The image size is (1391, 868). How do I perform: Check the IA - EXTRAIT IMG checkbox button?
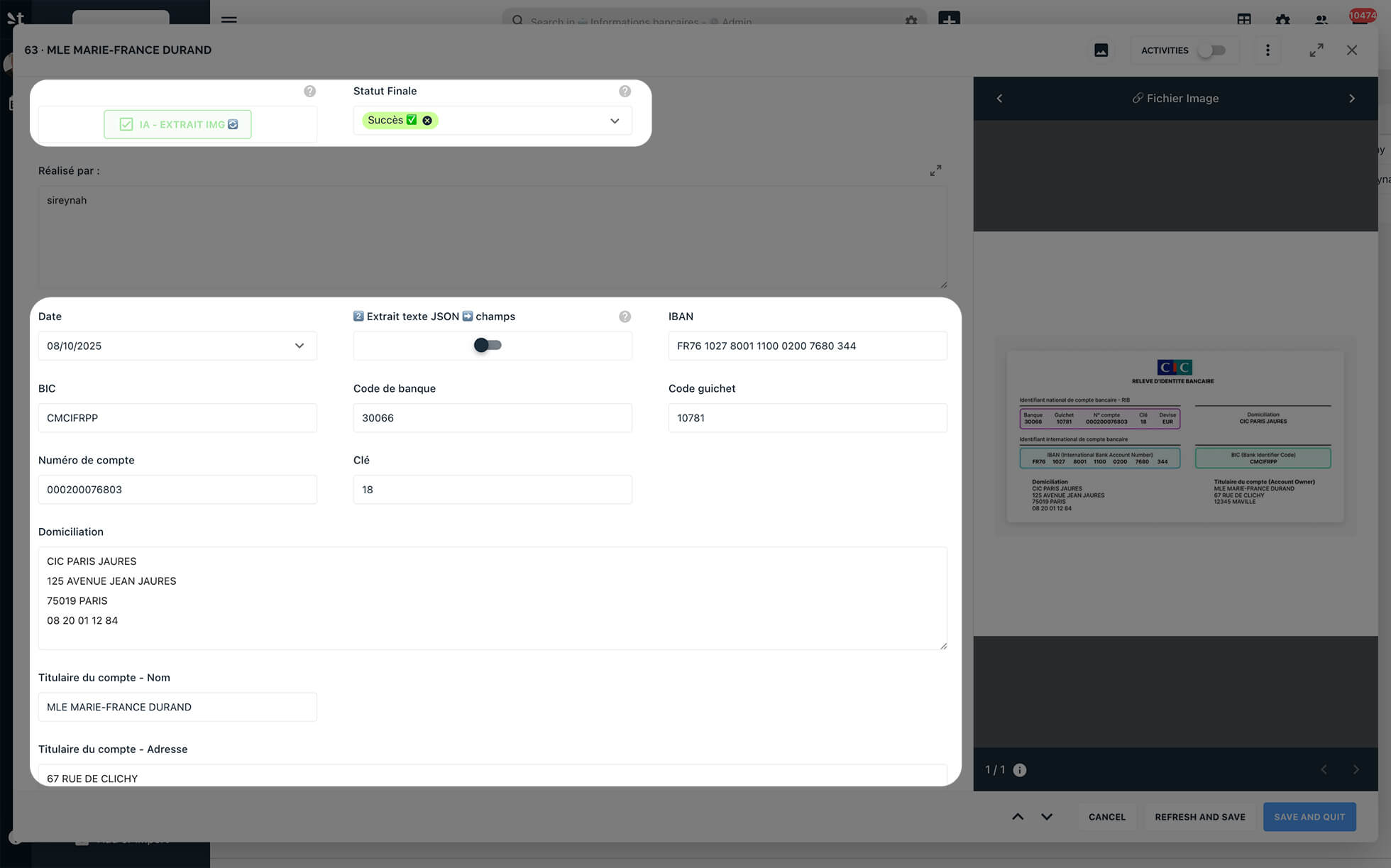coord(177,124)
